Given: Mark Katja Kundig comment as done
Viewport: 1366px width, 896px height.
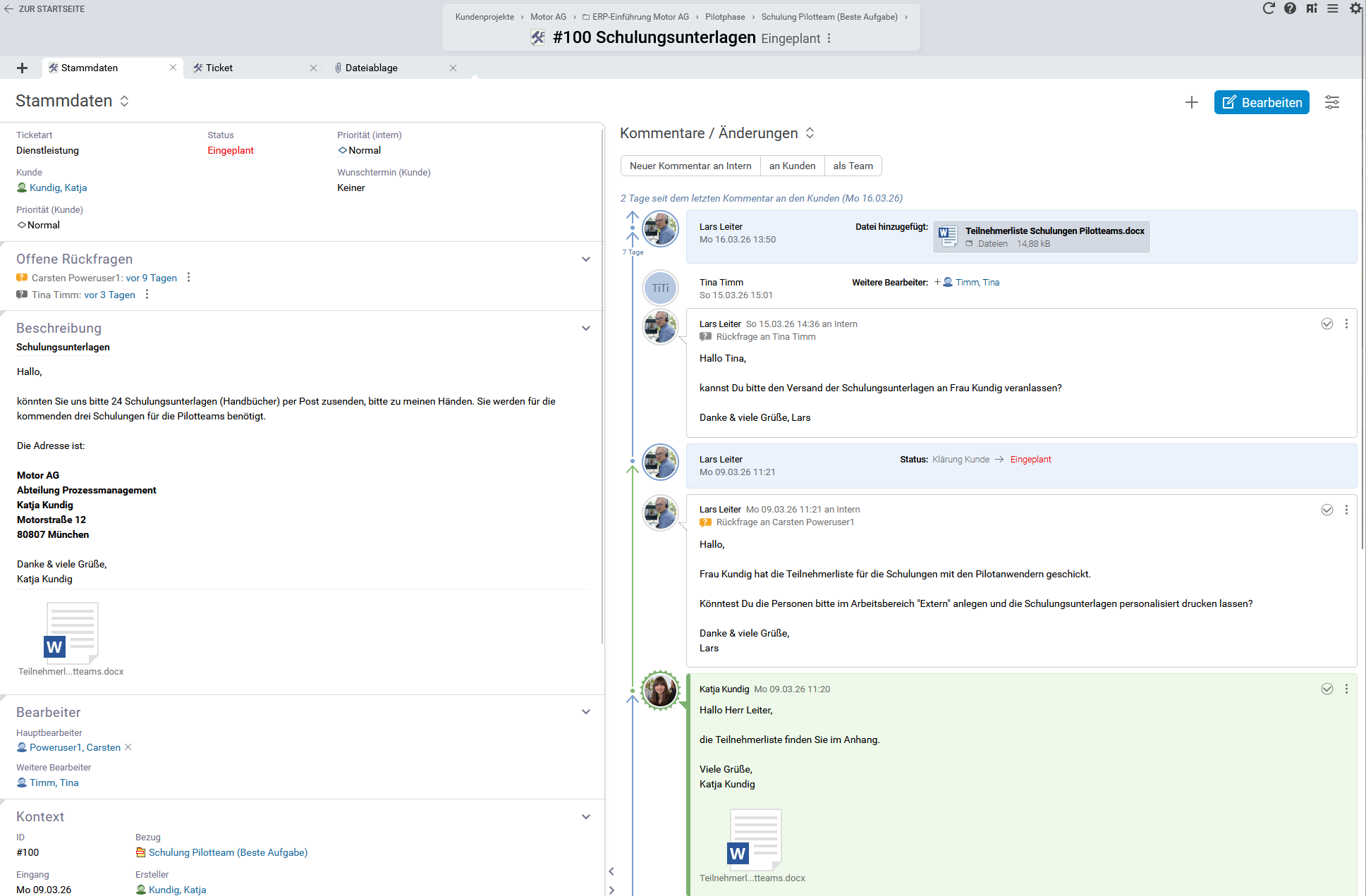Looking at the screenshot, I should [x=1327, y=689].
